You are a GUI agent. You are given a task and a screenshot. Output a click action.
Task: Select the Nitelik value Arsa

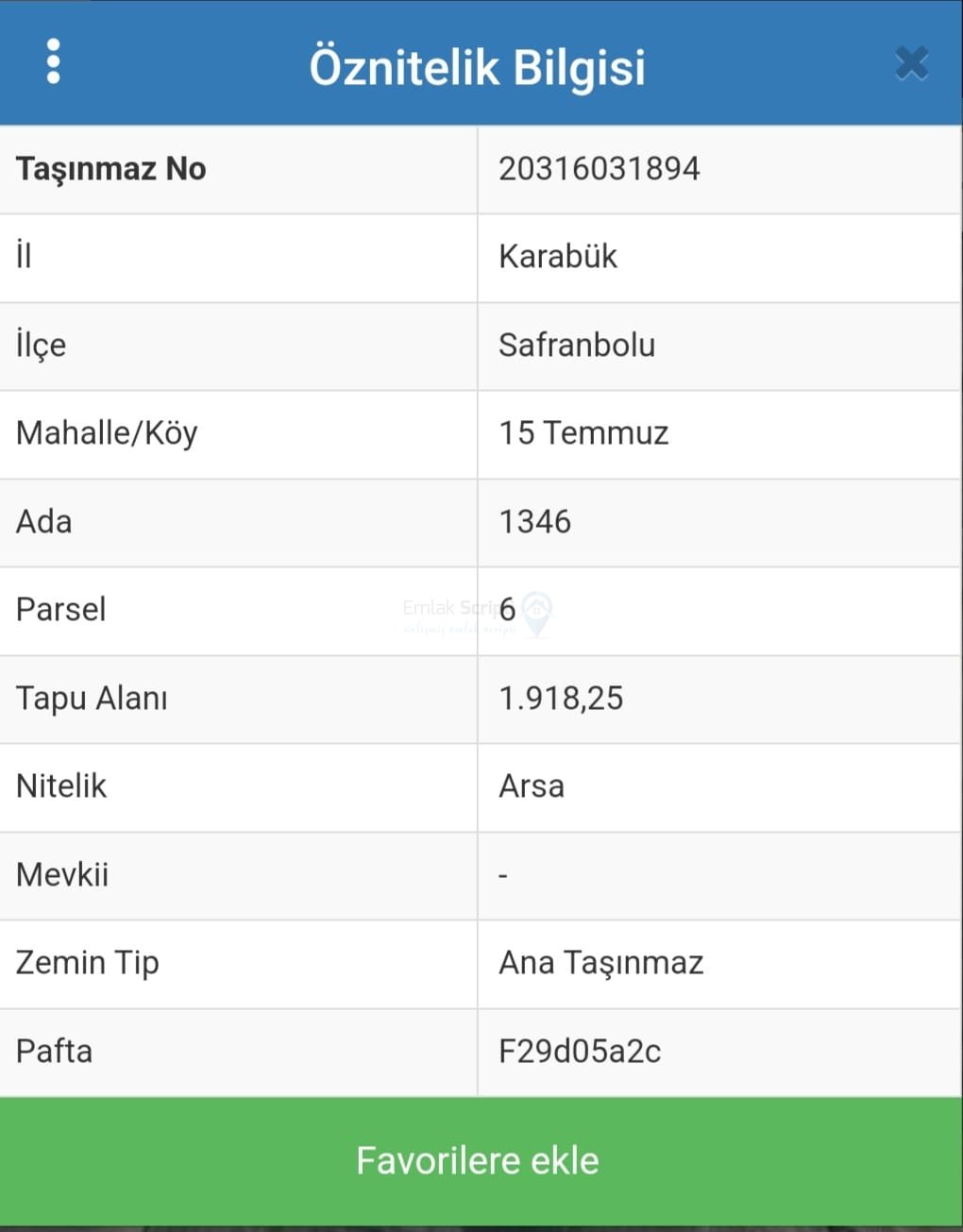(532, 786)
